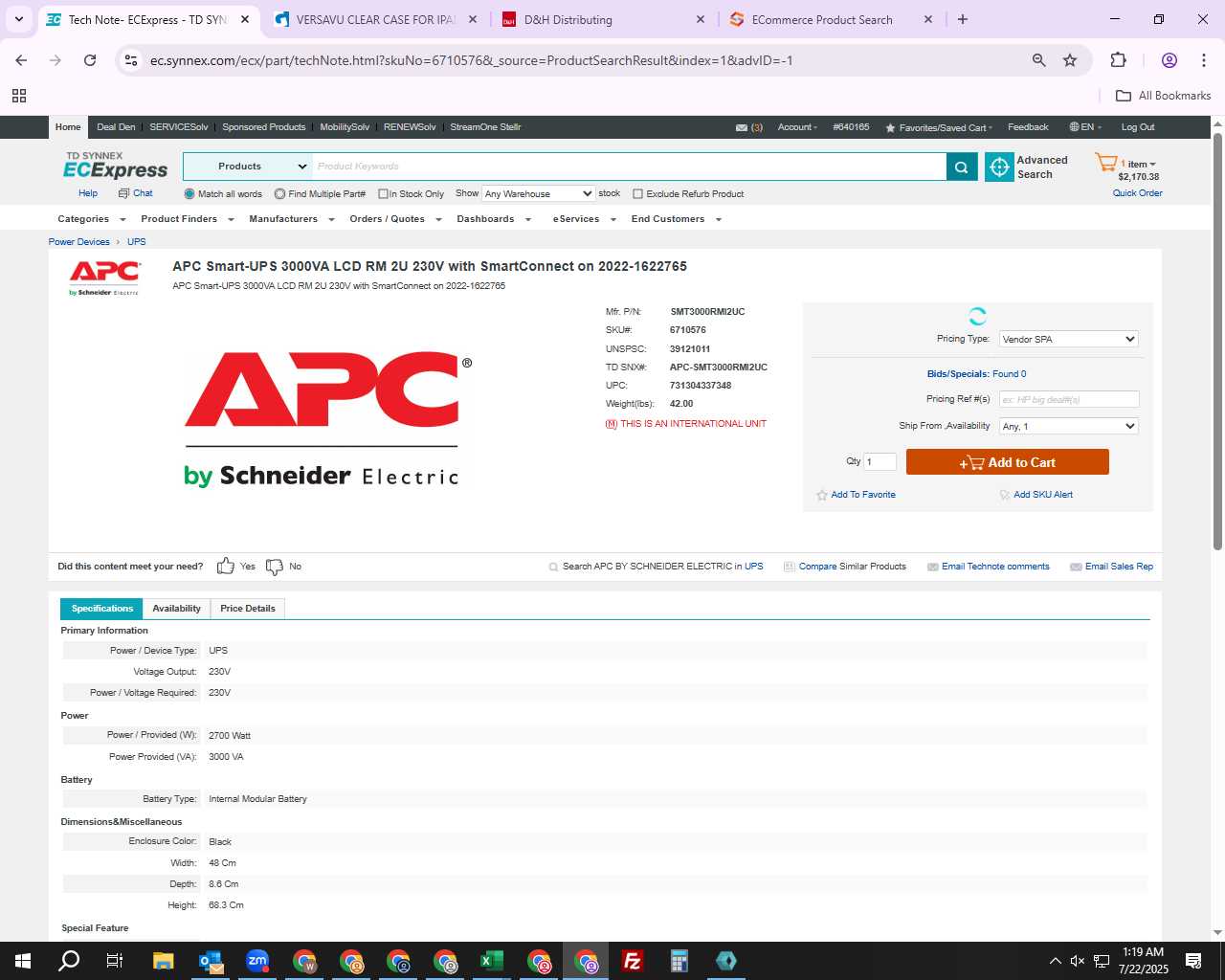
Task: Open File Explorer from the taskbar
Action: coord(164,961)
